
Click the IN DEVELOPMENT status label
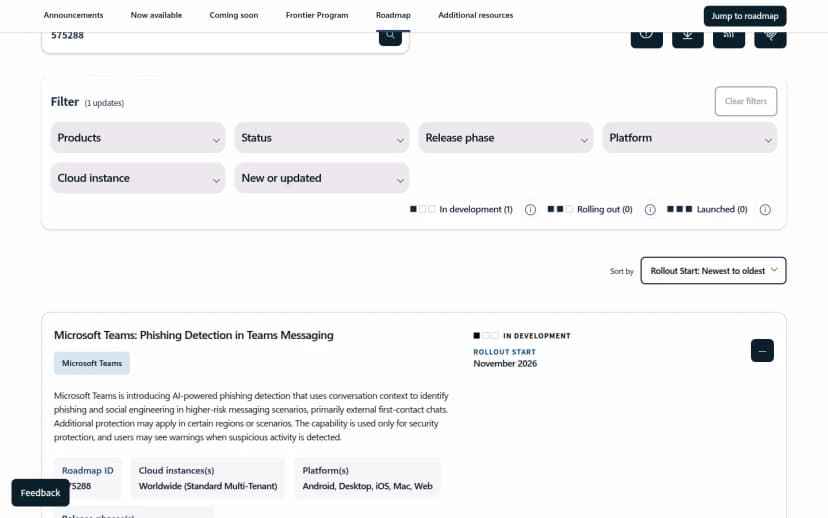pos(537,336)
